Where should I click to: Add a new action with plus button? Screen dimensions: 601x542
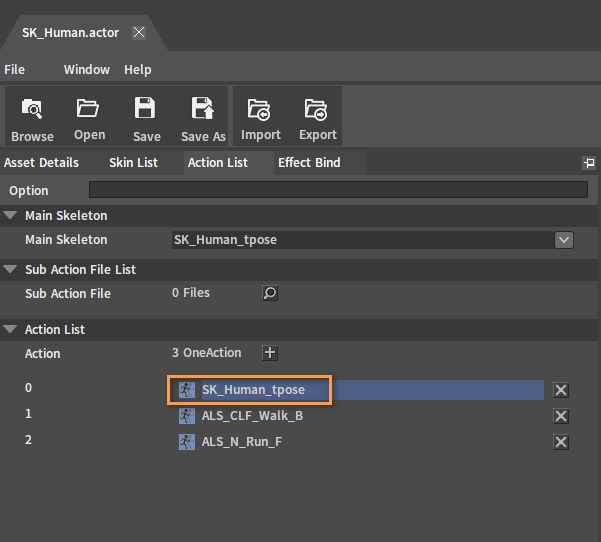click(x=270, y=353)
